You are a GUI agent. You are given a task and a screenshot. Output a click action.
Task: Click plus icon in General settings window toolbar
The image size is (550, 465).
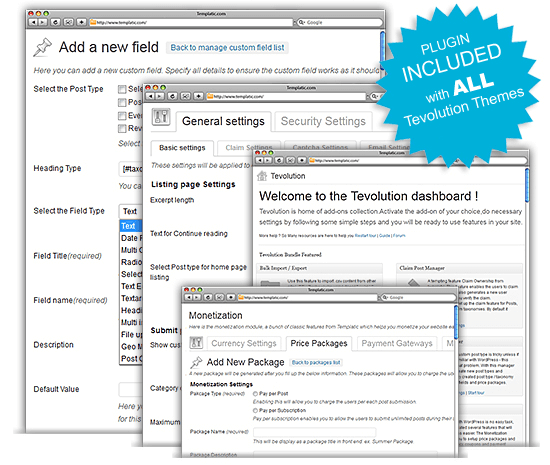tap(199, 96)
